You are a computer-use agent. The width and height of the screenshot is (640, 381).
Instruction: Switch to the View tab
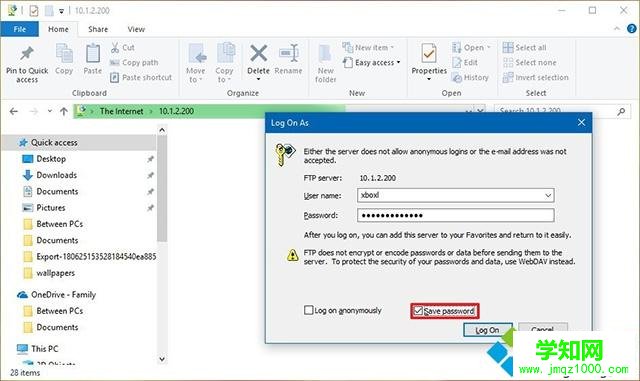point(136,29)
